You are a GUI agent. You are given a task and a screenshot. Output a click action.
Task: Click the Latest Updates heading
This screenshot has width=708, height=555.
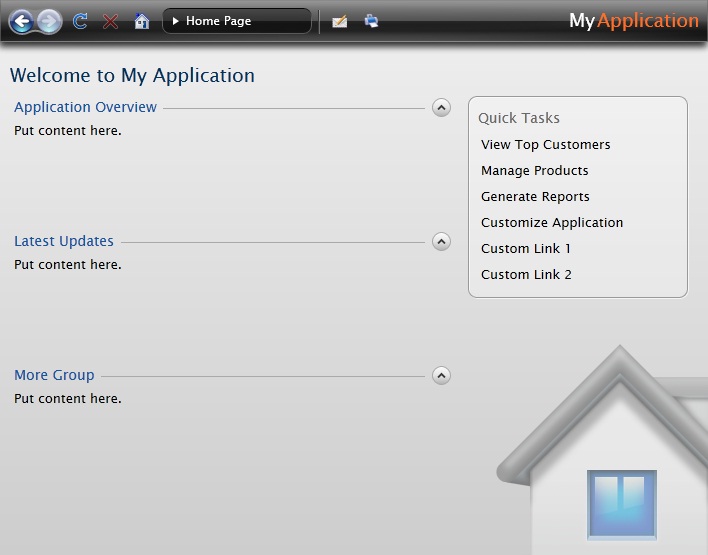coord(64,241)
